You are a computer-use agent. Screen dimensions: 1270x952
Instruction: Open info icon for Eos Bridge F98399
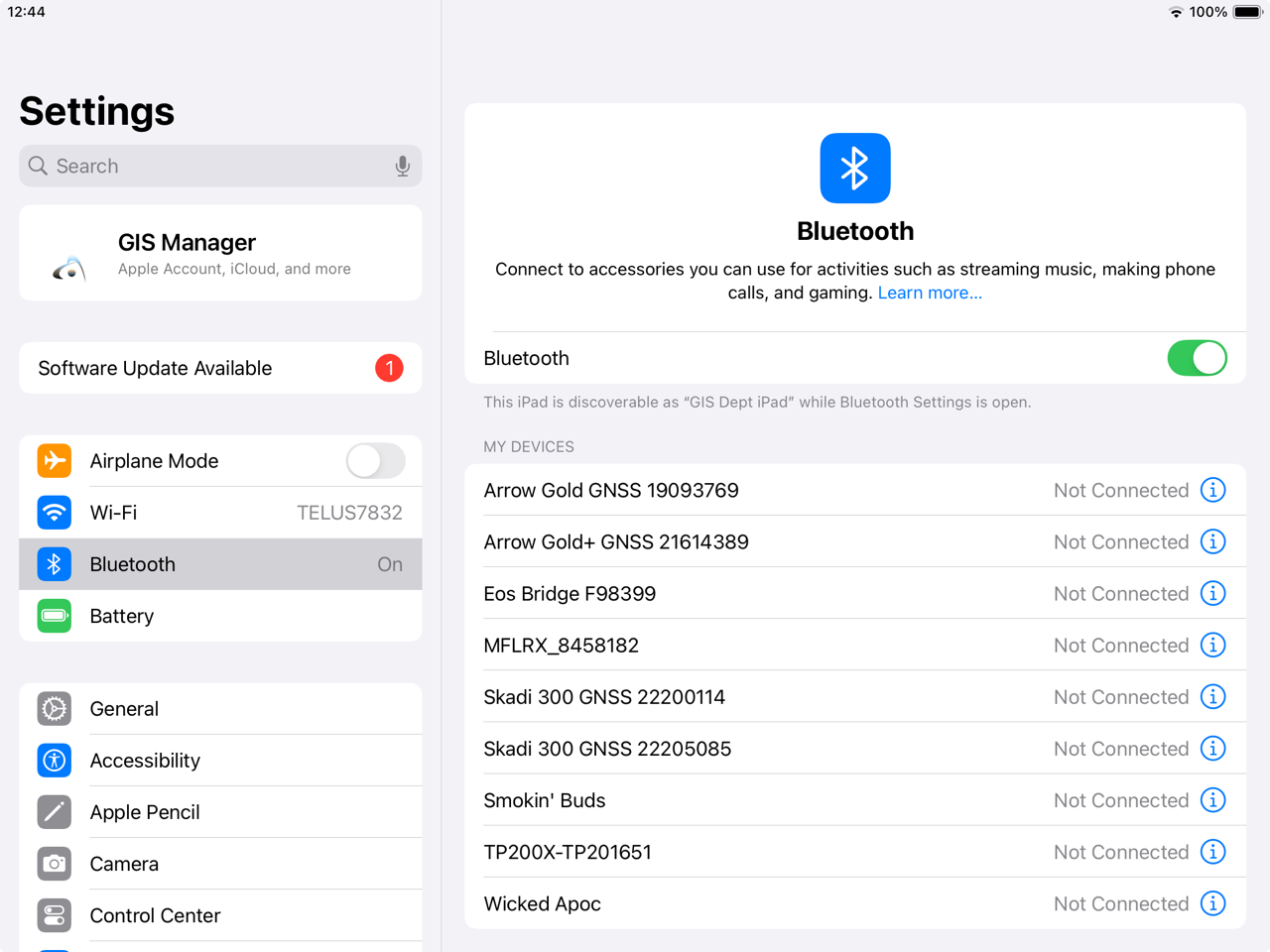1212,593
